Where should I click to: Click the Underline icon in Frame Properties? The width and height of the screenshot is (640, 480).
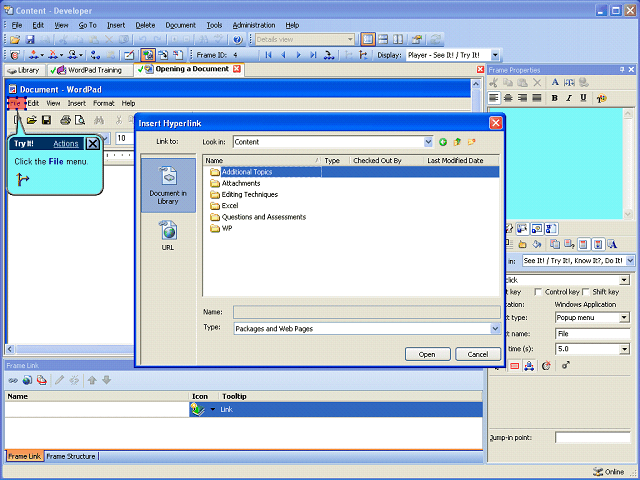(583, 98)
